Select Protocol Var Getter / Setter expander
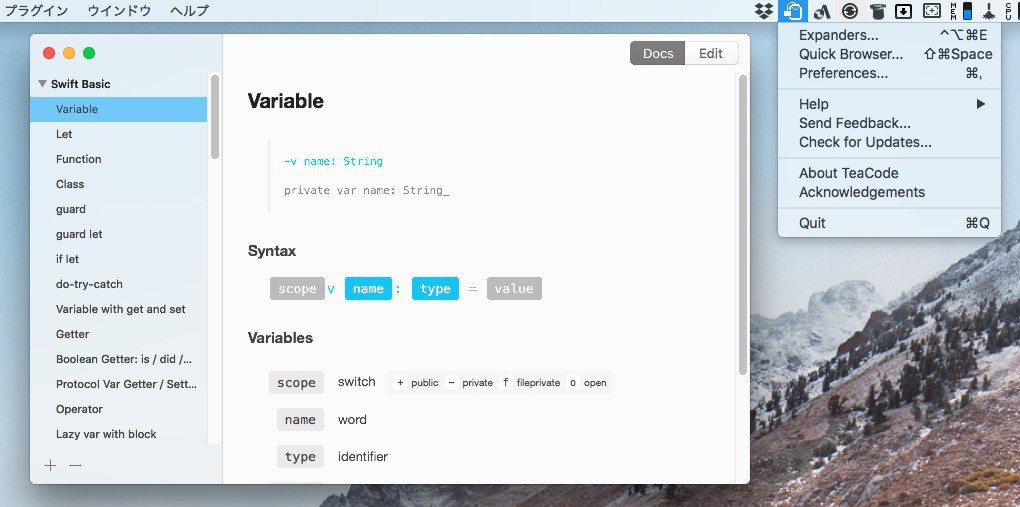 pyautogui.click(x=118, y=384)
